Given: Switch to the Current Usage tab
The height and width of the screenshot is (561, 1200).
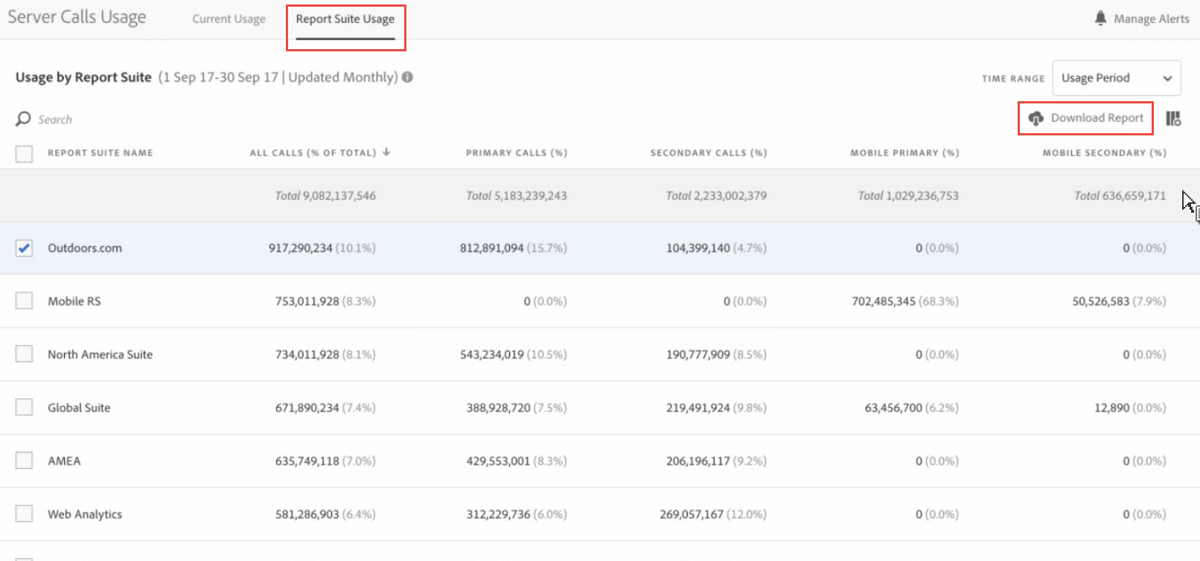Looking at the screenshot, I should click(229, 19).
